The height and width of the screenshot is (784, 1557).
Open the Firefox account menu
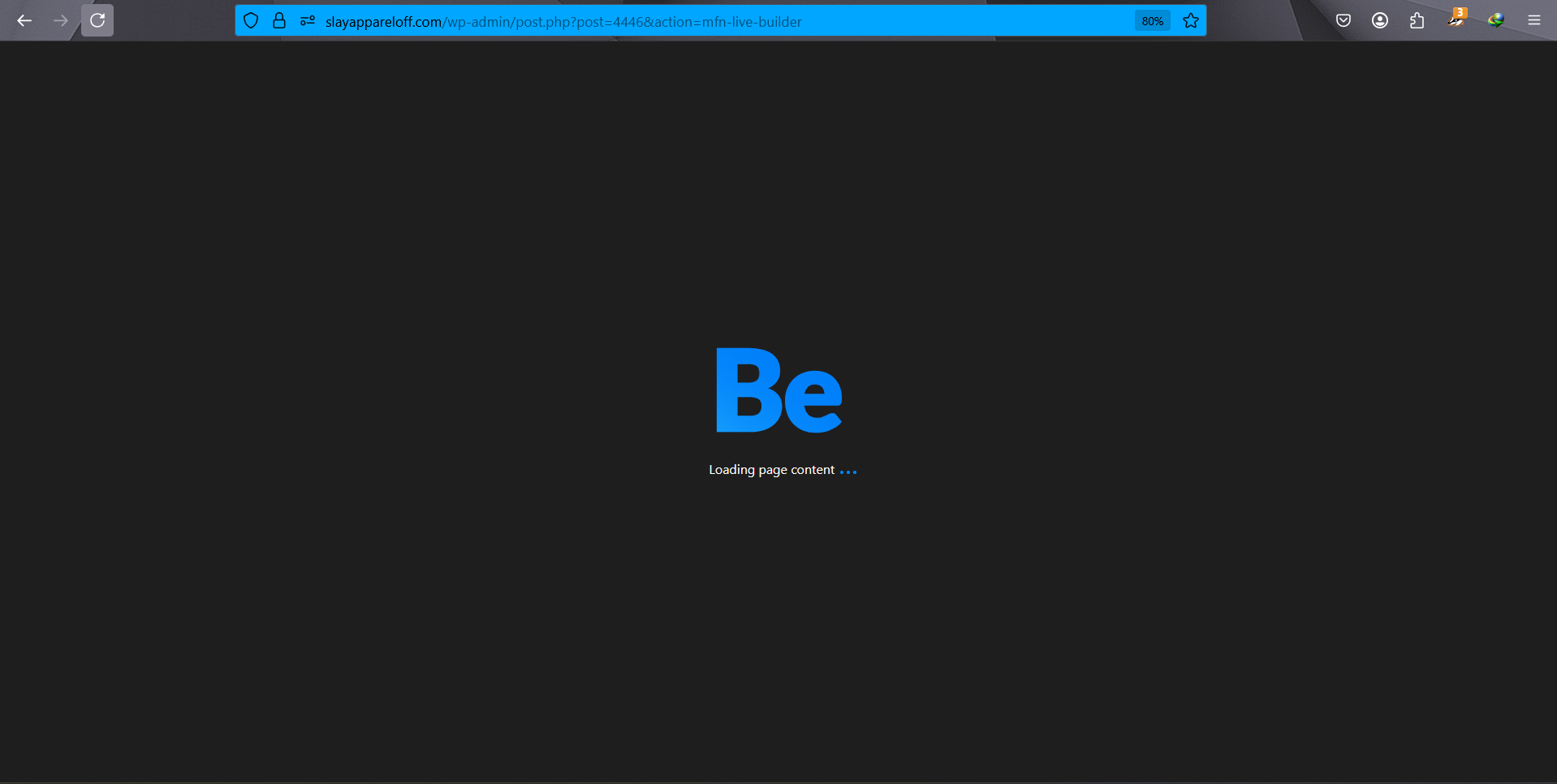[x=1380, y=20]
